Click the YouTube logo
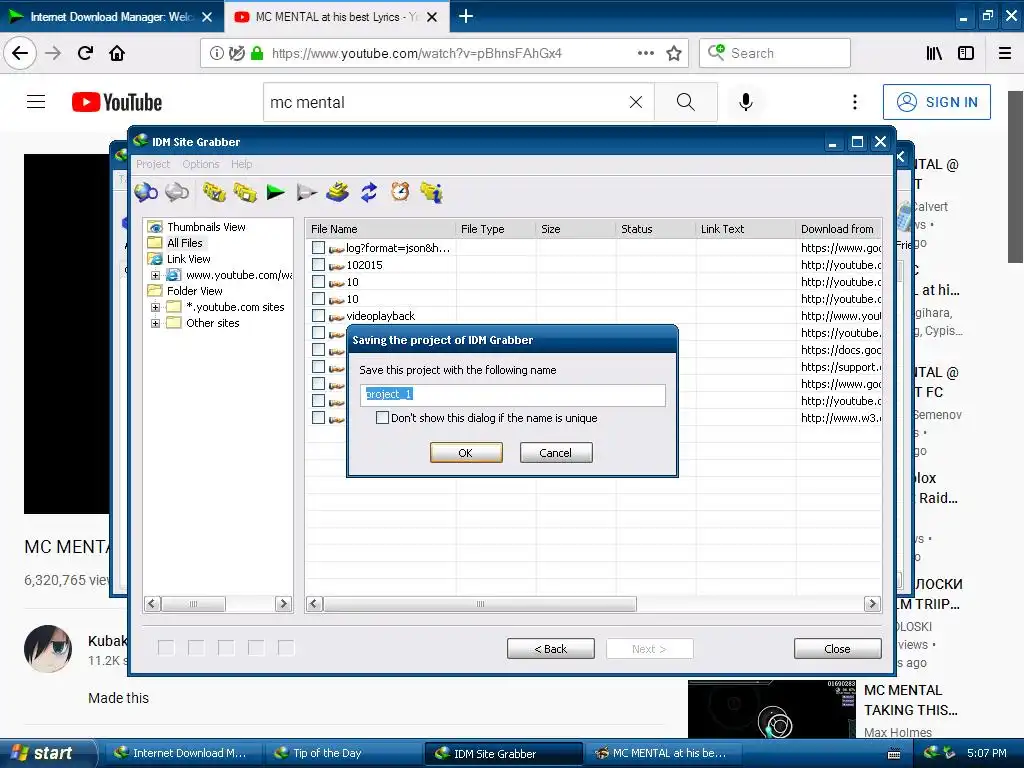 point(117,102)
